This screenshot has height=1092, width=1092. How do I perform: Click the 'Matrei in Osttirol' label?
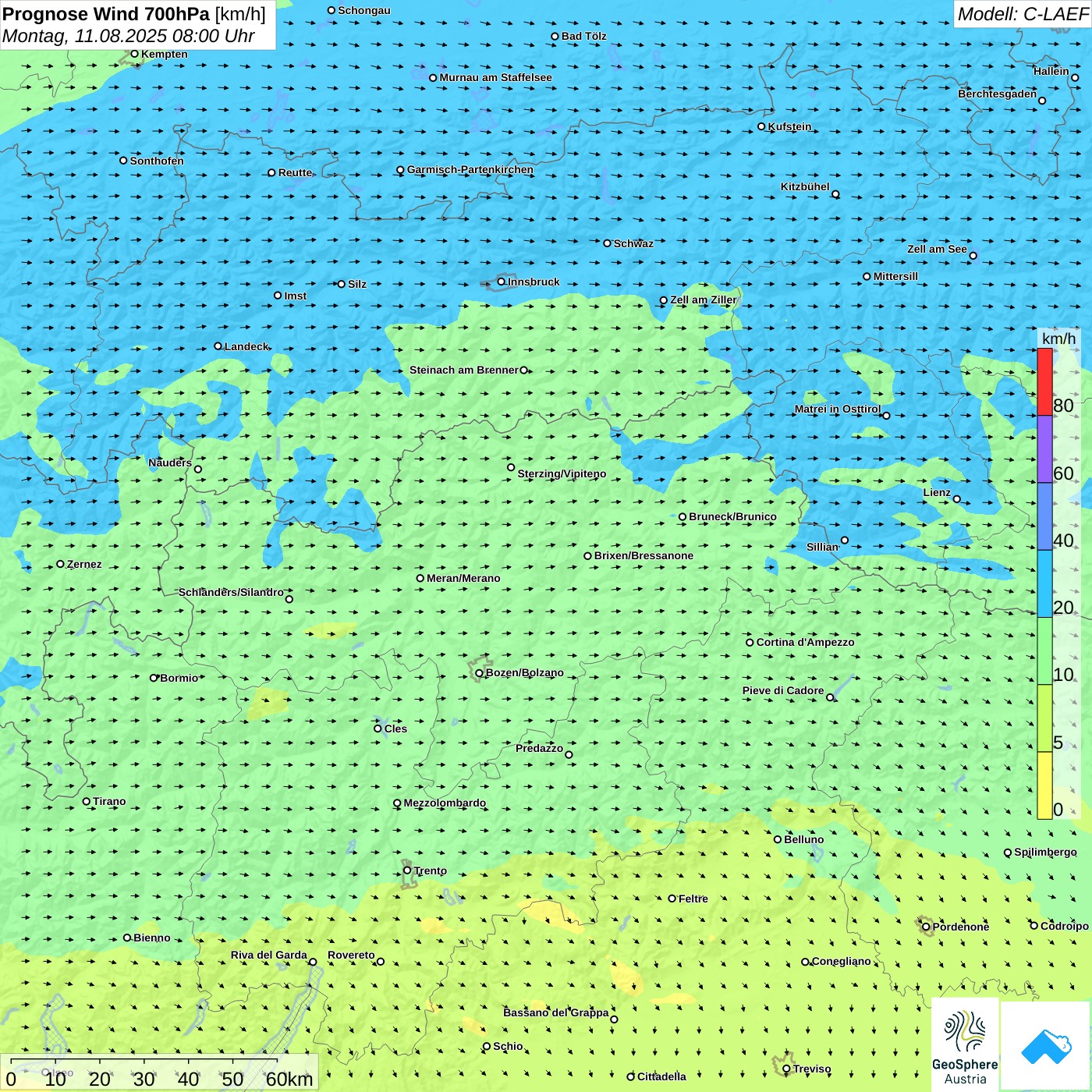pyautogui.click(x=838, y=409)
